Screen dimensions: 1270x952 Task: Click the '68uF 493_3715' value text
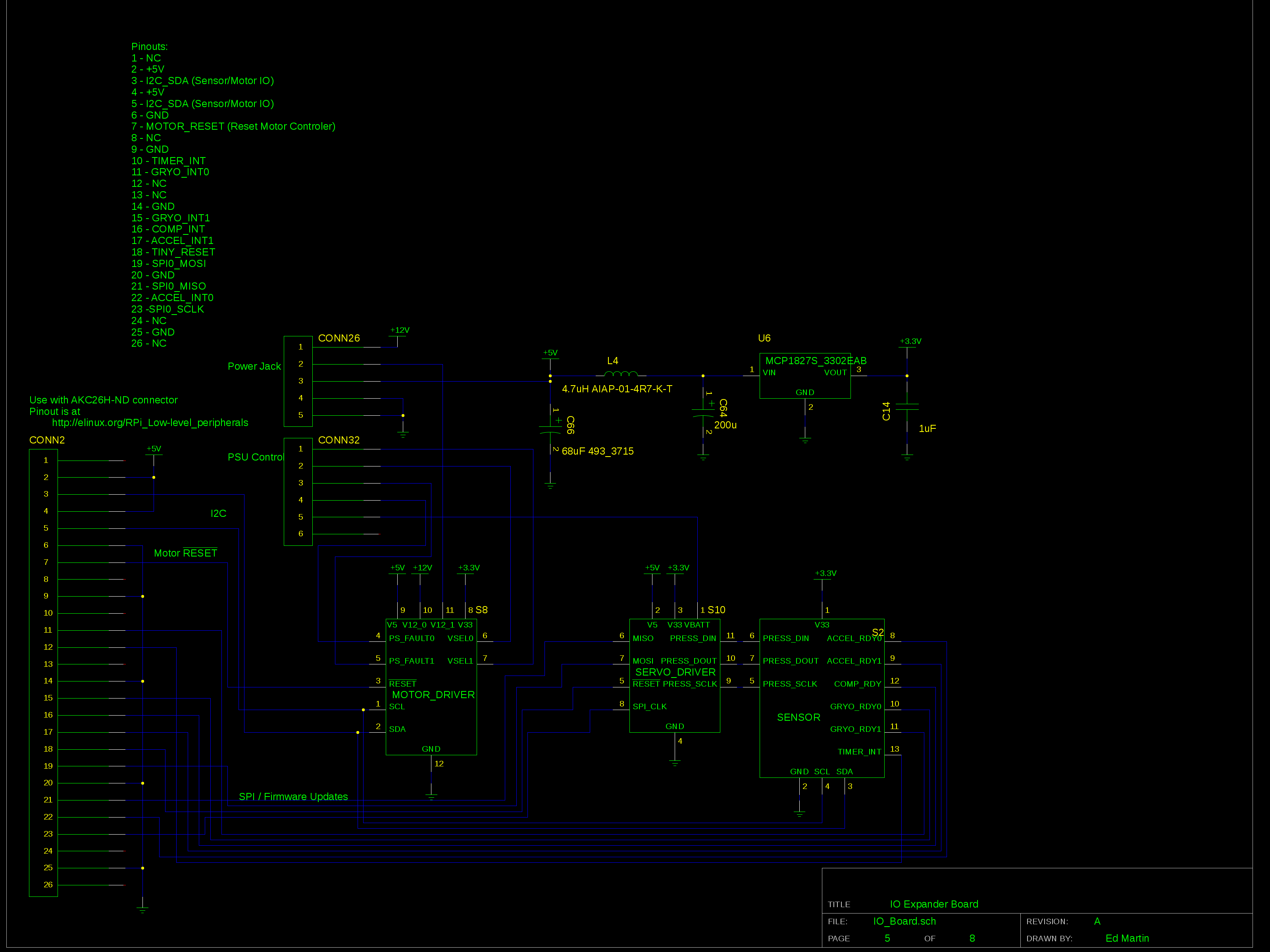[x=597, y=451]
